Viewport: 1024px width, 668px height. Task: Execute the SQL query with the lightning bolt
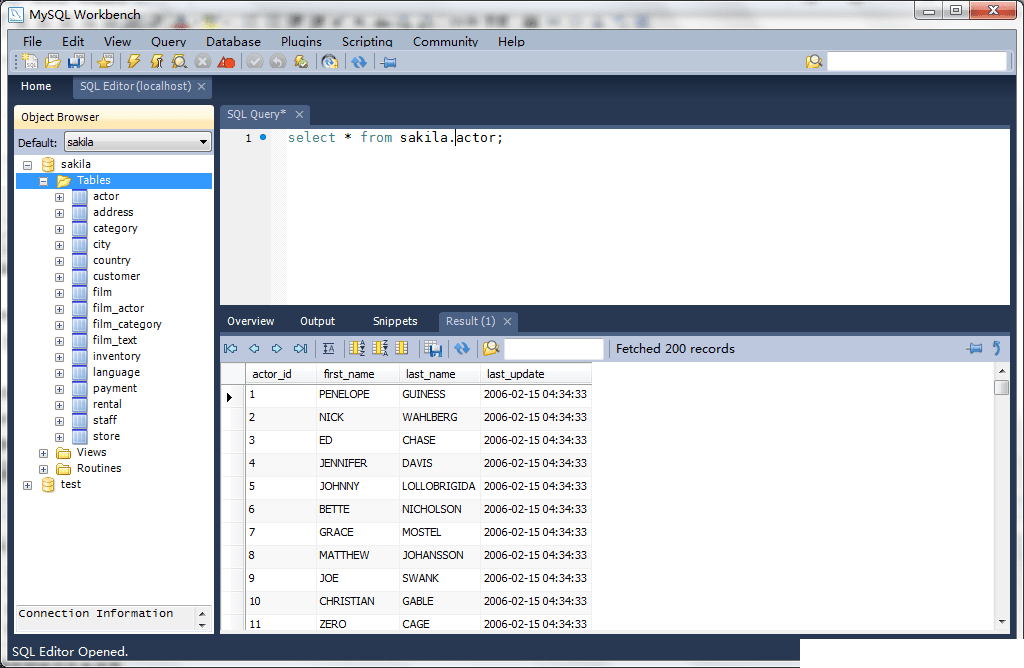coord(133,62)
